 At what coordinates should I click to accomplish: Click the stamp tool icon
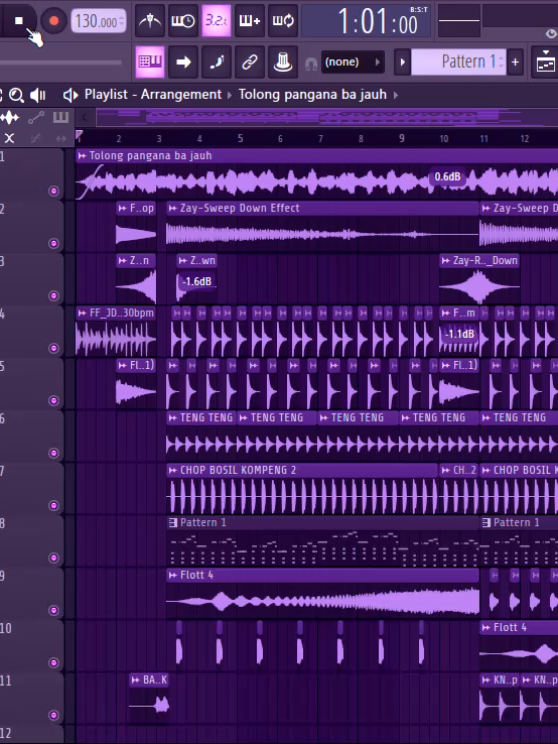click(x=283, y=62)
